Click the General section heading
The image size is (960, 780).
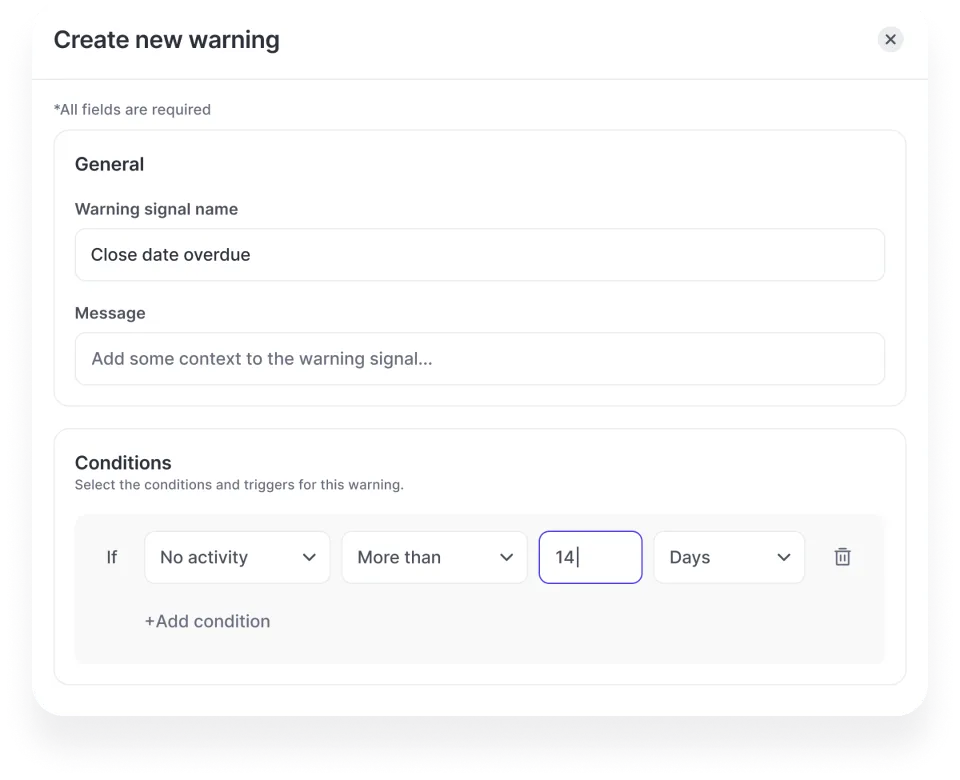[x=109, y=164]
